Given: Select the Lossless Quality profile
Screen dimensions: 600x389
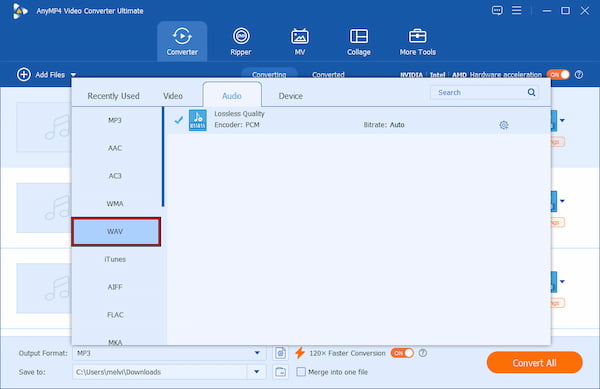Looking at the screenshot, I should tap(358, 120).
